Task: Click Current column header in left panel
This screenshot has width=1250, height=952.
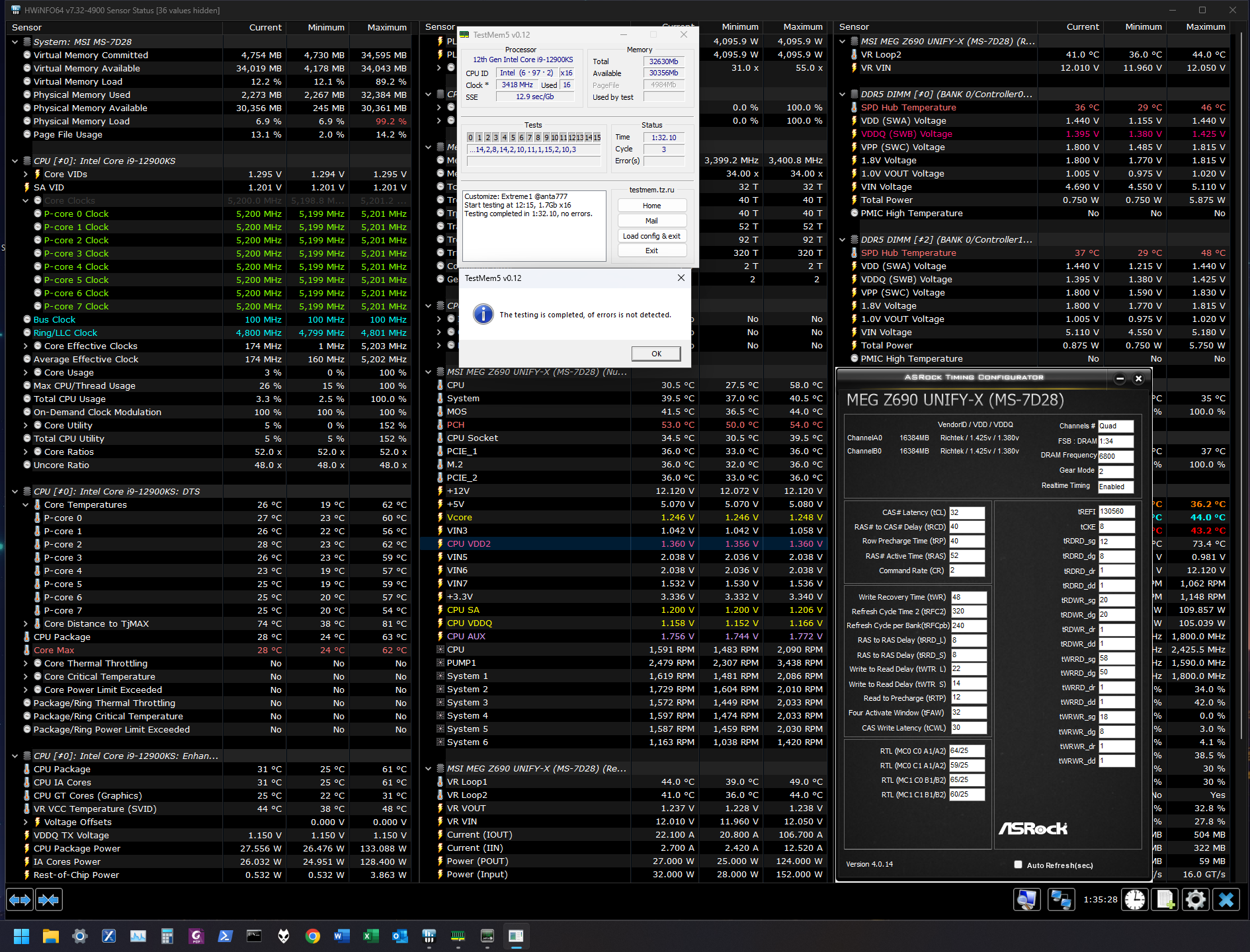Action: coord(254,27)
